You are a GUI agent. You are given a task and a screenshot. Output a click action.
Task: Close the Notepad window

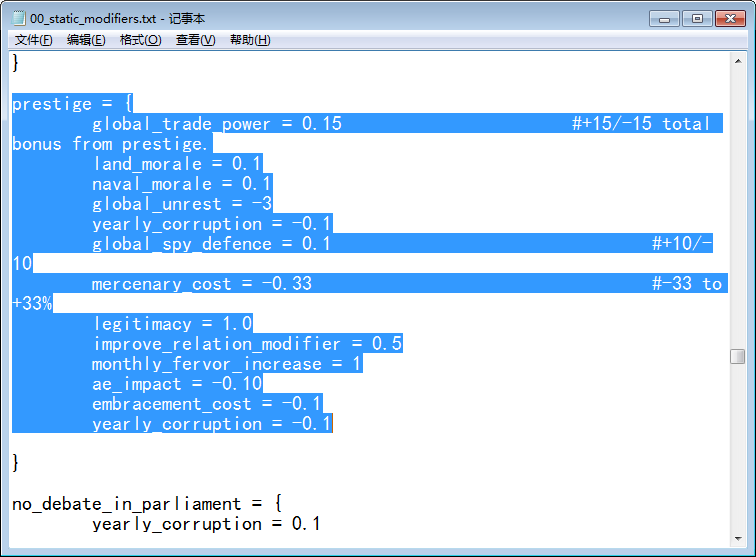tap(730, 19)
